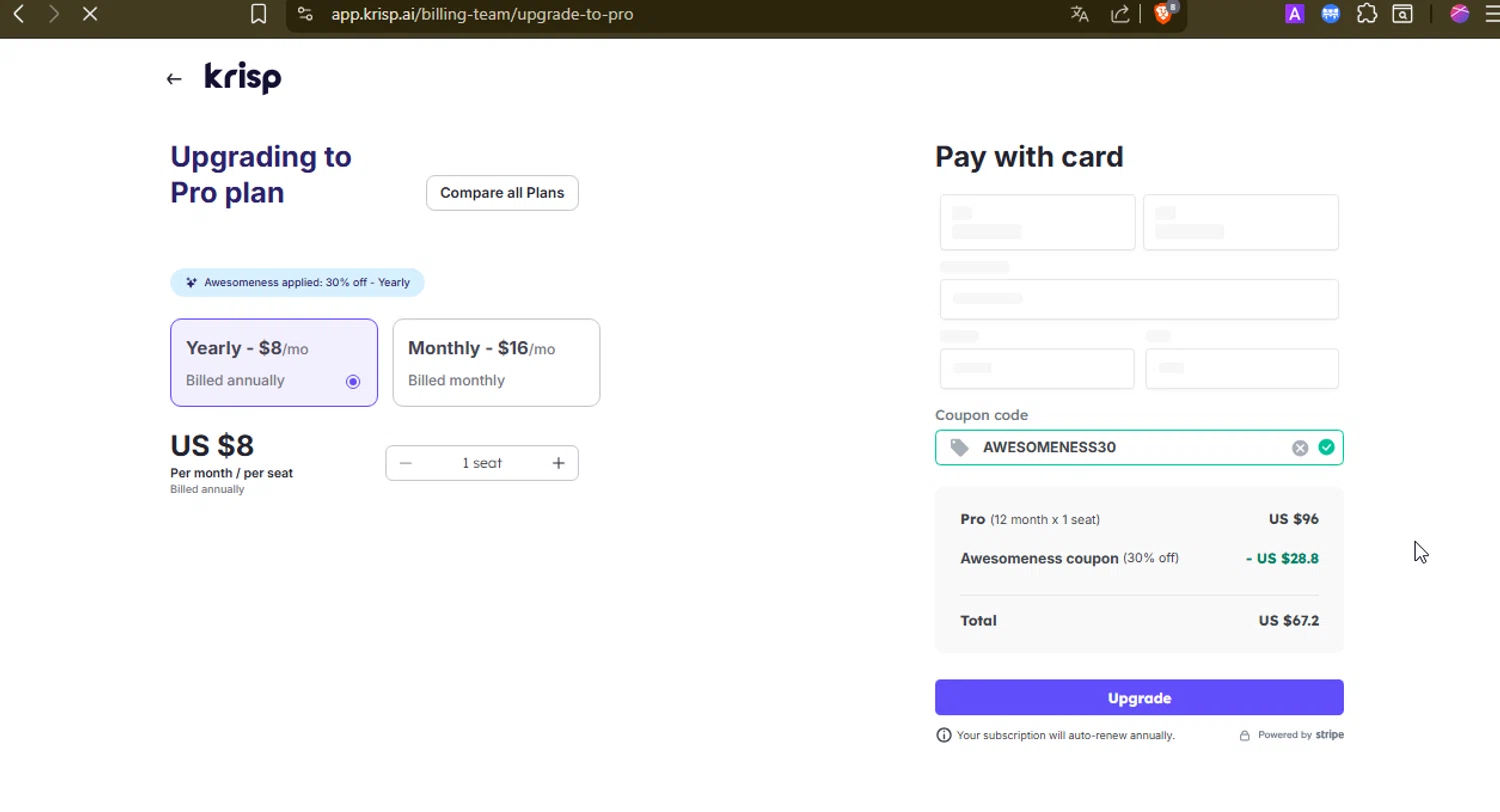Click the address bar URL

click(x=482, y=14)
